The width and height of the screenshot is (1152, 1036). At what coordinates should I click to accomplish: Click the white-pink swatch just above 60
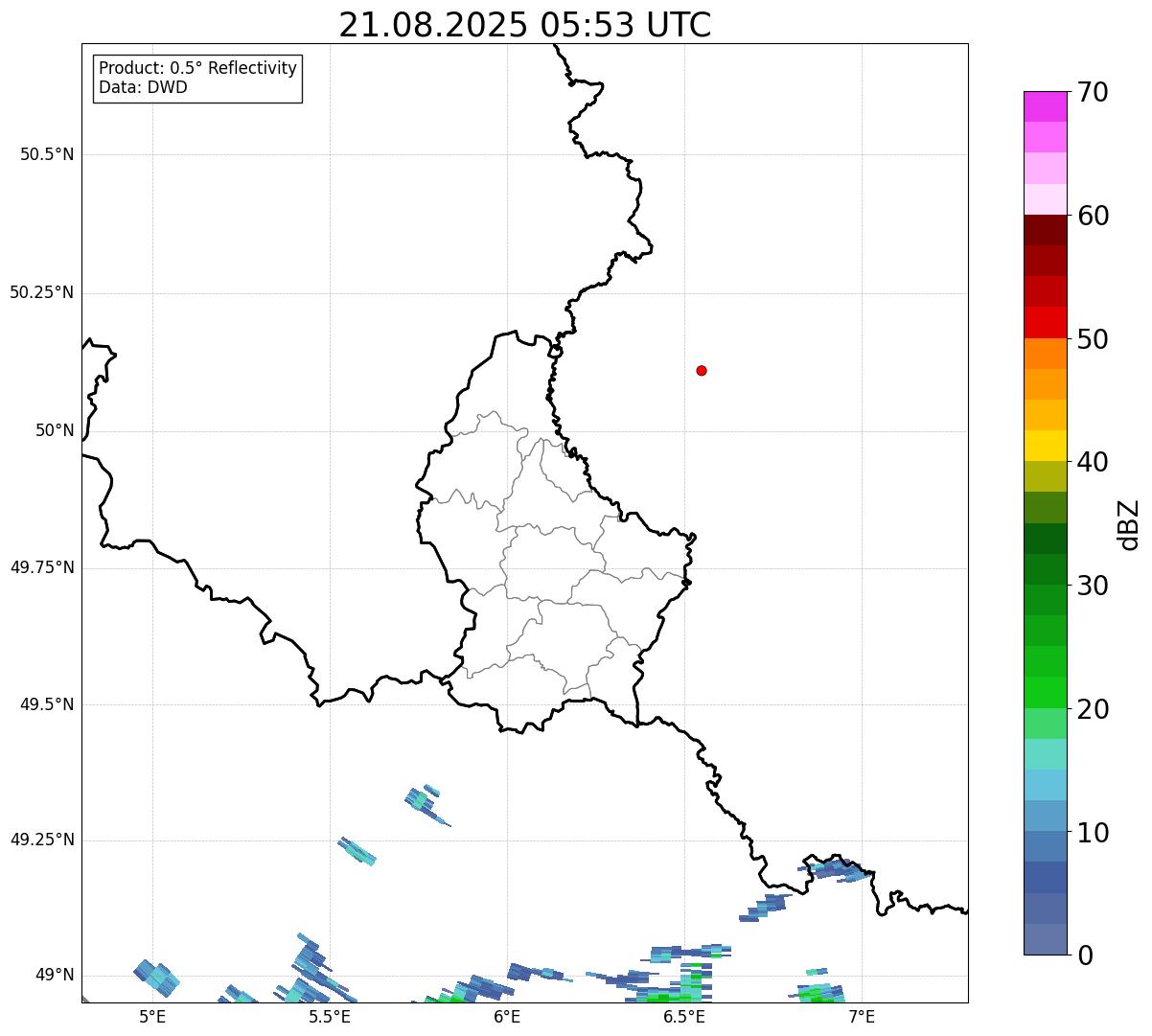[x=1045, y=199]
